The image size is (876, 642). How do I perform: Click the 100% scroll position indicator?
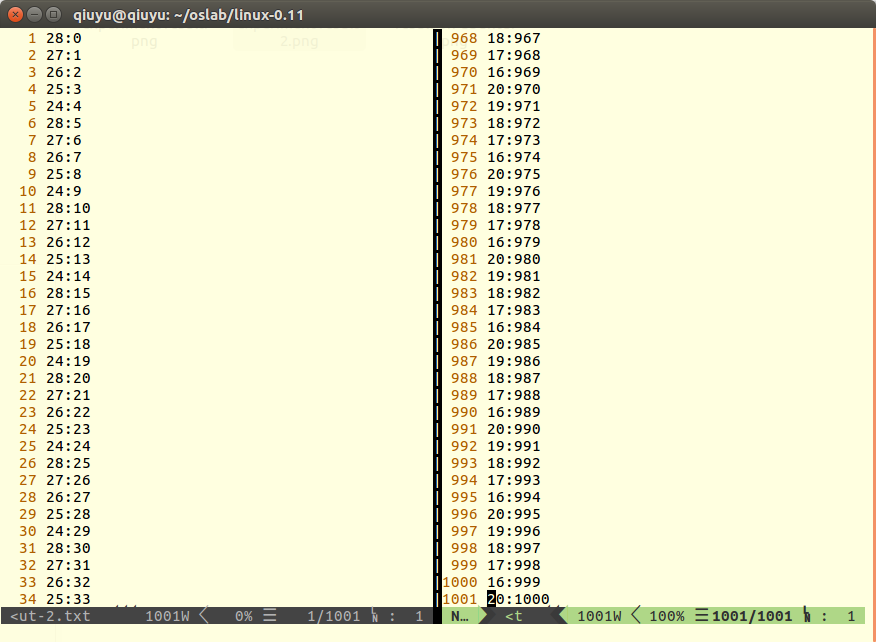(x=667, y=616)
